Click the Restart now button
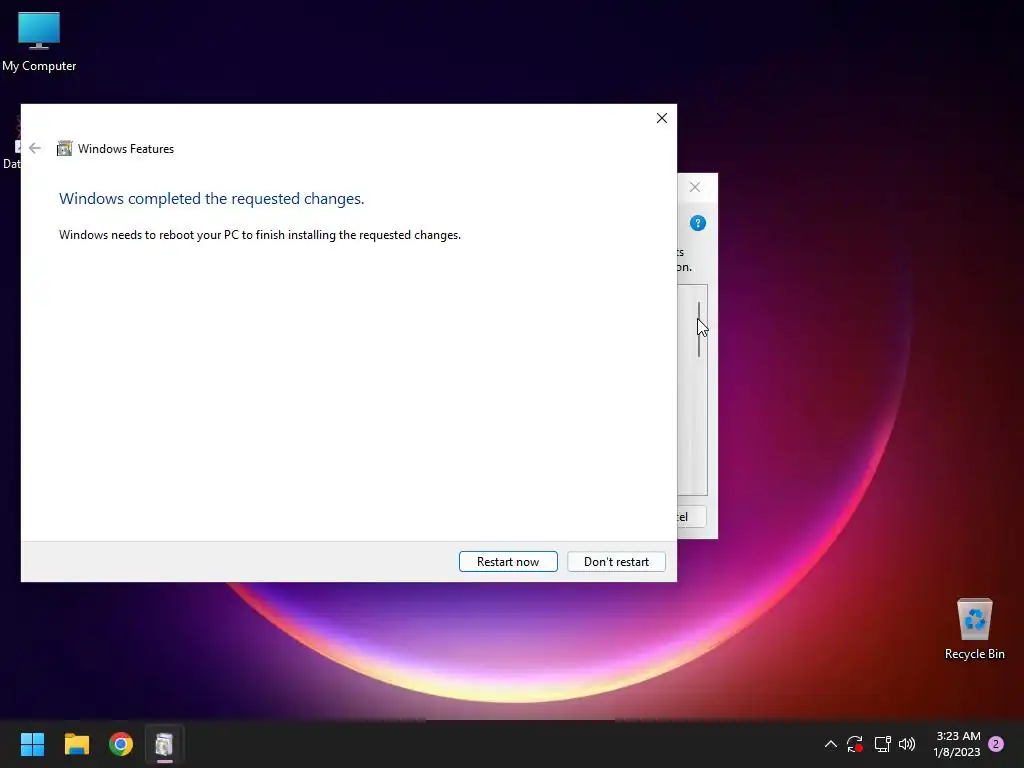This screenshot has width=1024, height=768. [508, 562]
